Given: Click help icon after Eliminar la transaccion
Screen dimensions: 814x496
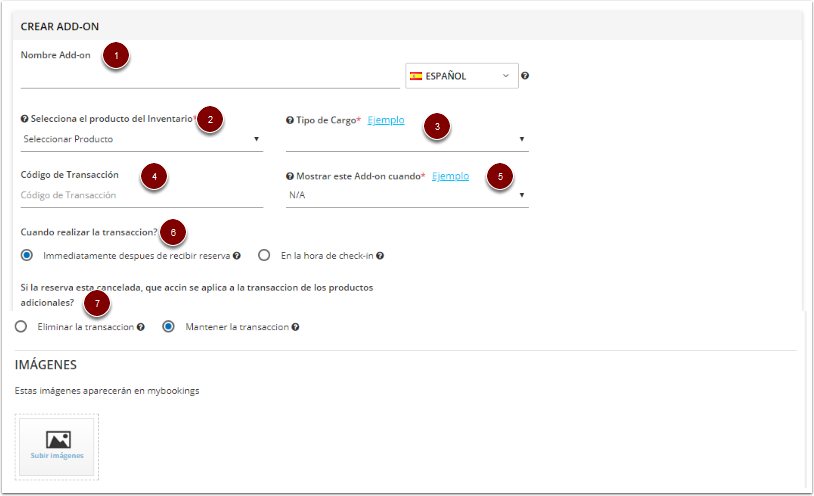Looking at the screenshot, I should 141,327.
